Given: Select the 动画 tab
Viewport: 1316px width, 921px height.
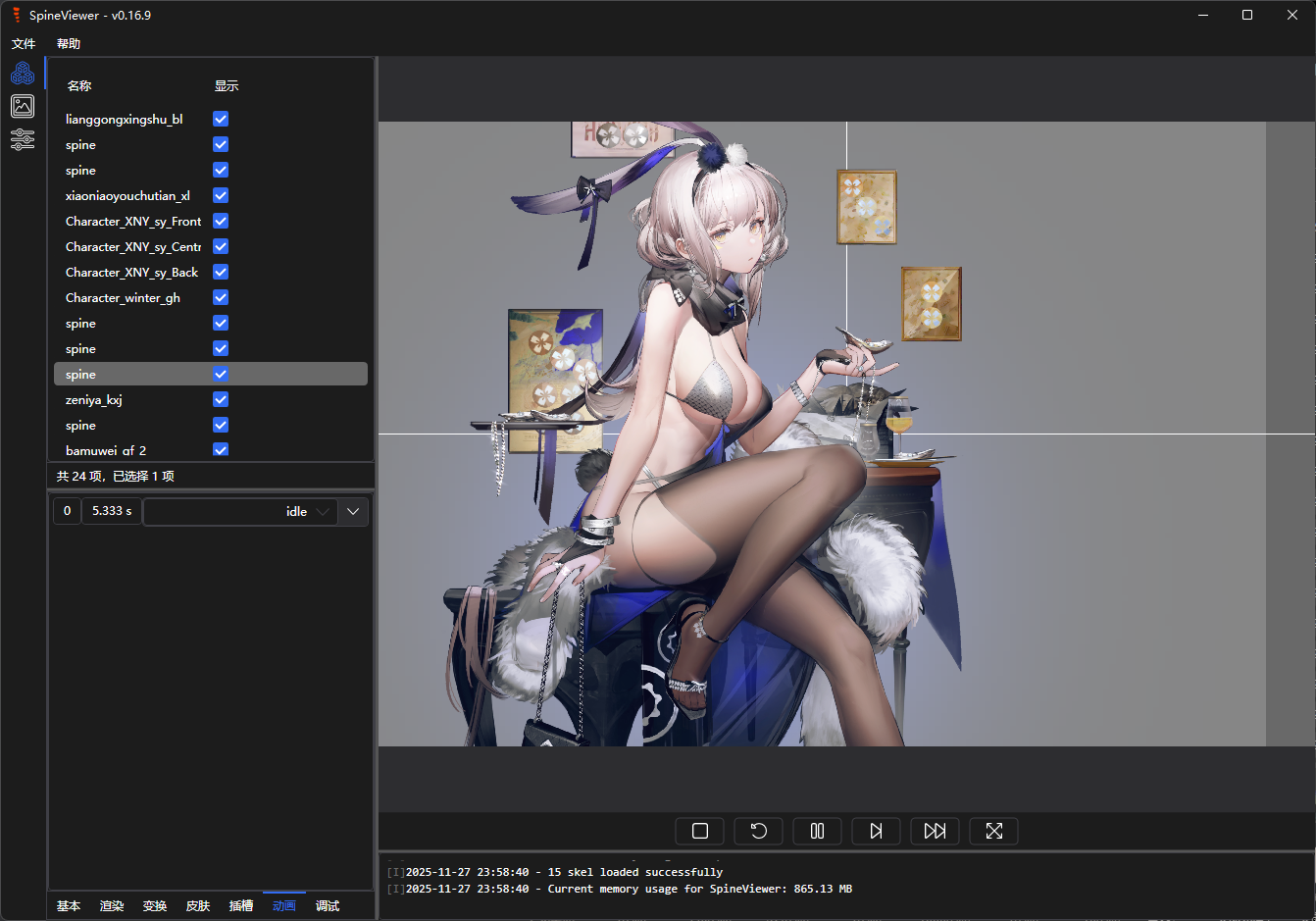Looking at the screenshot, I should [x=284, y=905].
